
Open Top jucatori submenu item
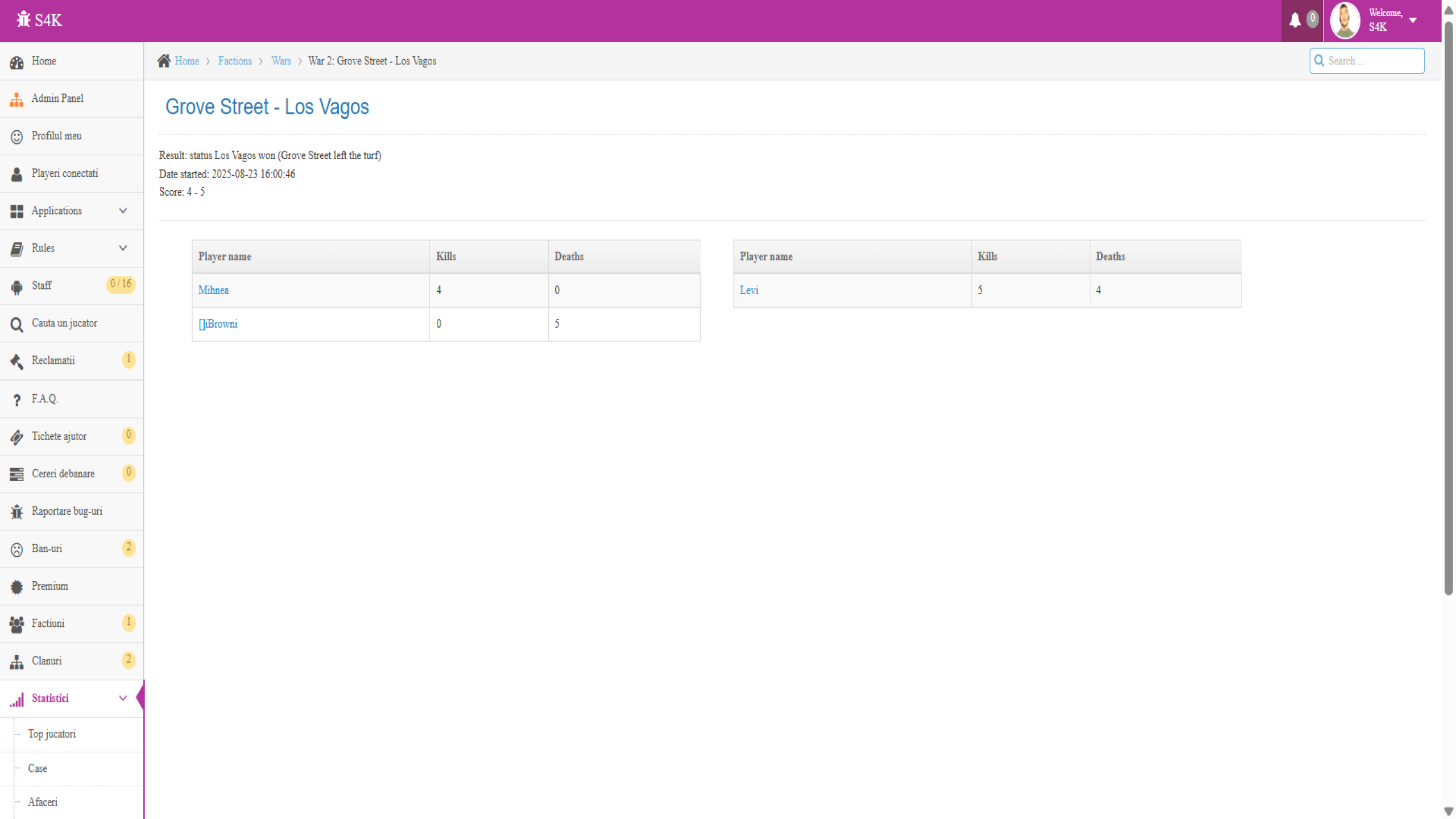[52, 734]
